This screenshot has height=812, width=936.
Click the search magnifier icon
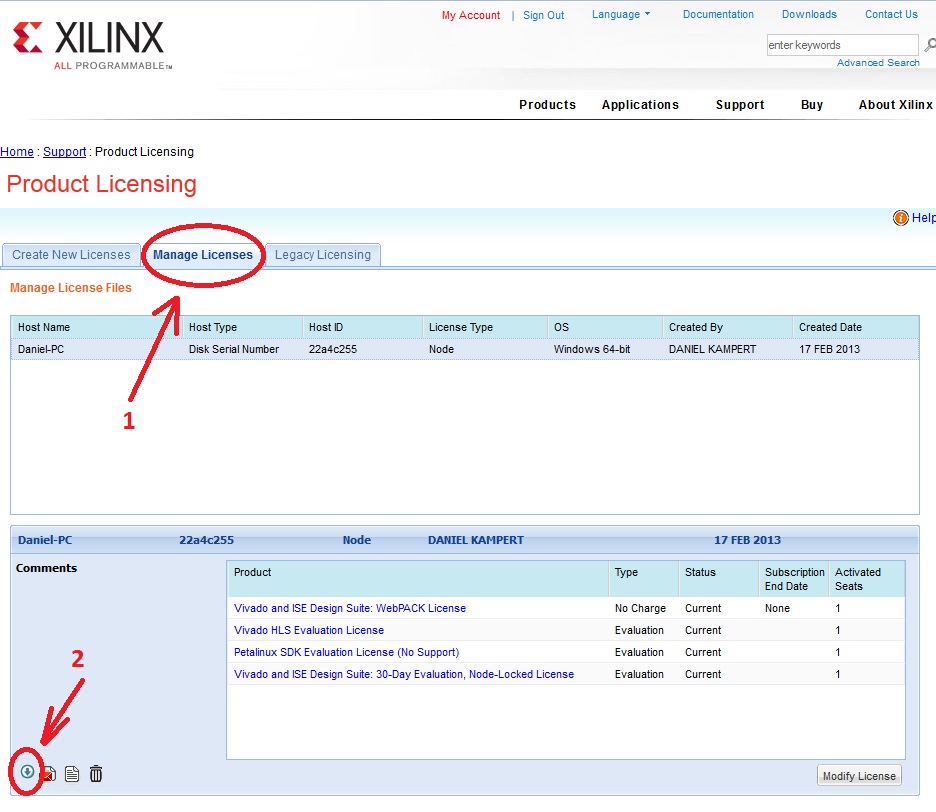click(x=929, y=45)
